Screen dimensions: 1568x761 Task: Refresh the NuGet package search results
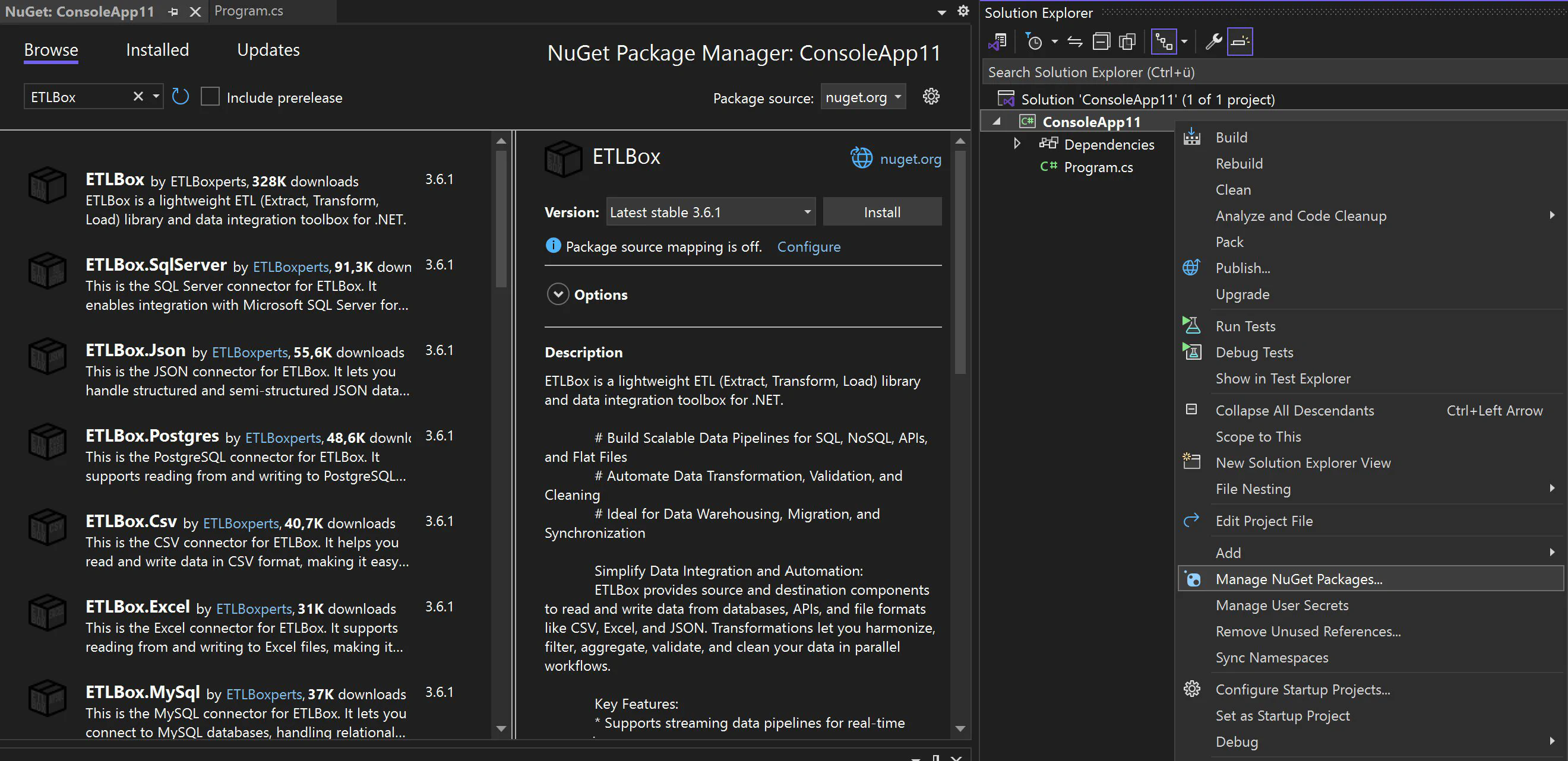180,97
